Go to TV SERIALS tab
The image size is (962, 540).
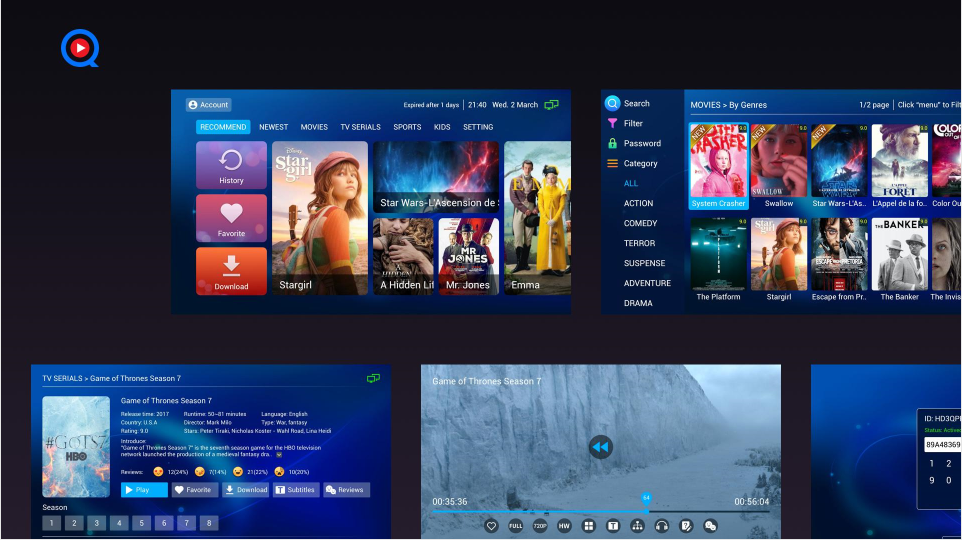361,127
